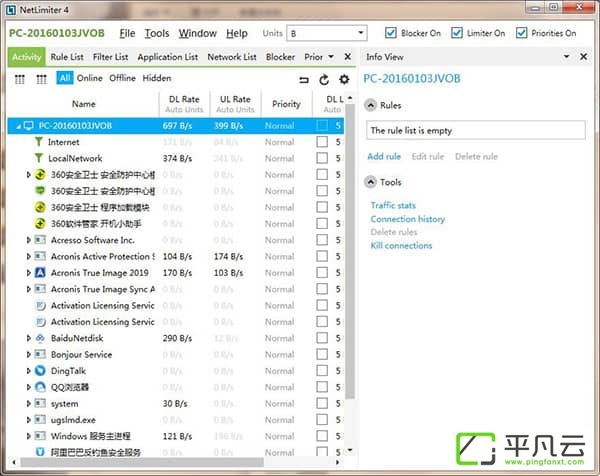Viewport: 600px width, 476px height.
Task: Open the Tools menu
Action: pyautogui.click(x=157, y=34)
